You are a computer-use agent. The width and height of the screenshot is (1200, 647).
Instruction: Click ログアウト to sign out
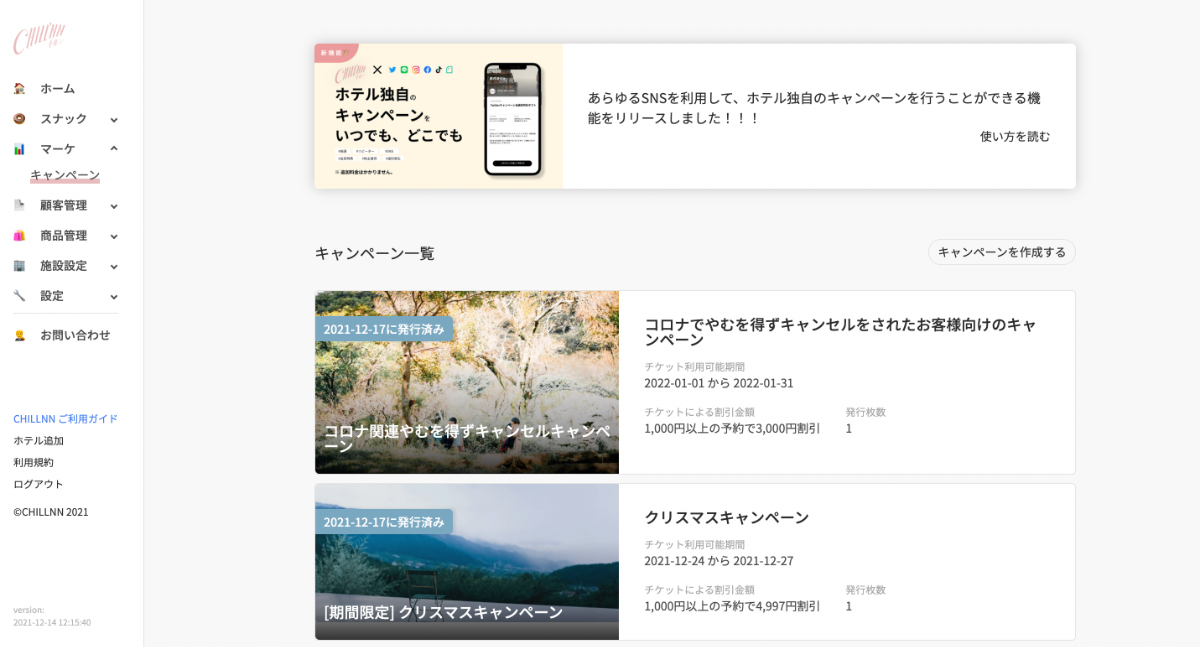38,484
